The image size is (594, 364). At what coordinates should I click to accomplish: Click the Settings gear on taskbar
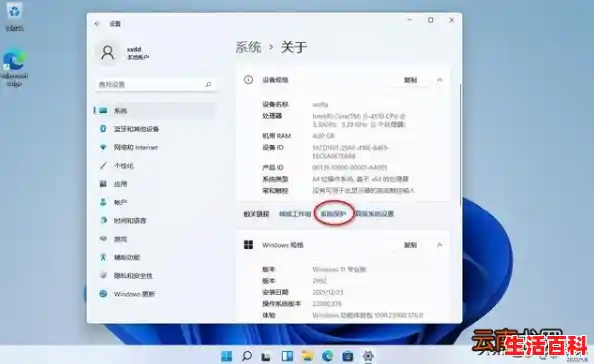[368, 356]
